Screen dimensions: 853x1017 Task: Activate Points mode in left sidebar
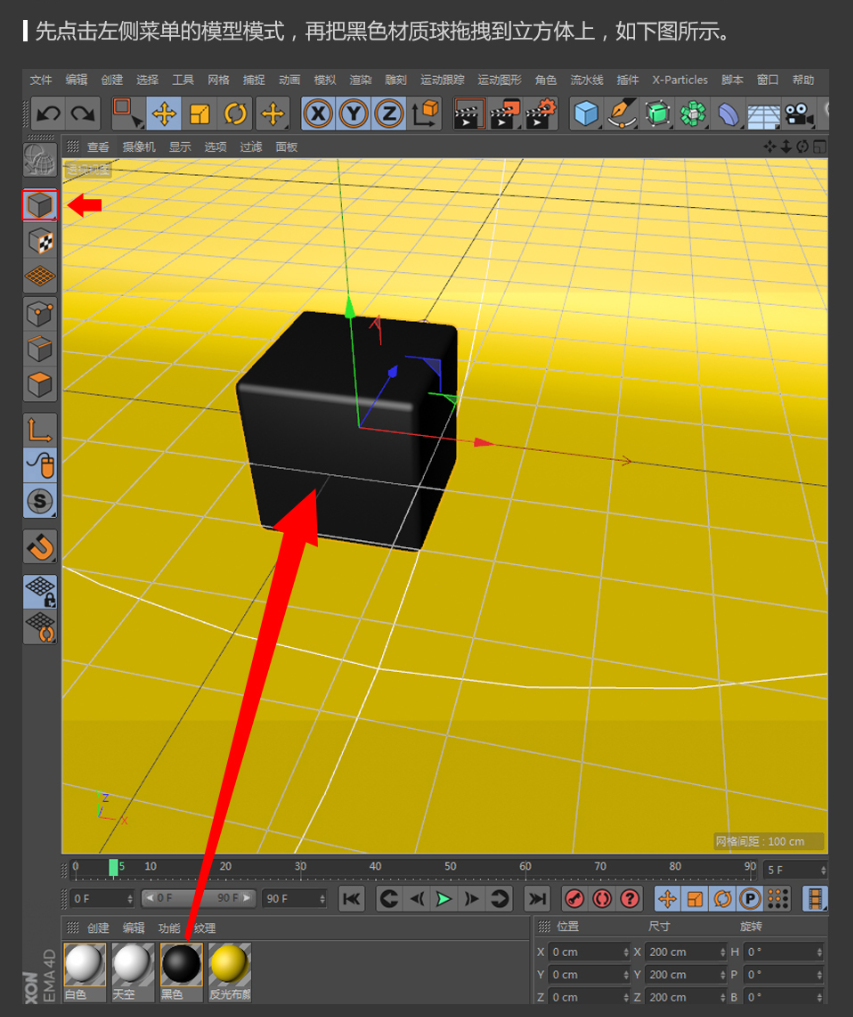click(x=40, y=313)
